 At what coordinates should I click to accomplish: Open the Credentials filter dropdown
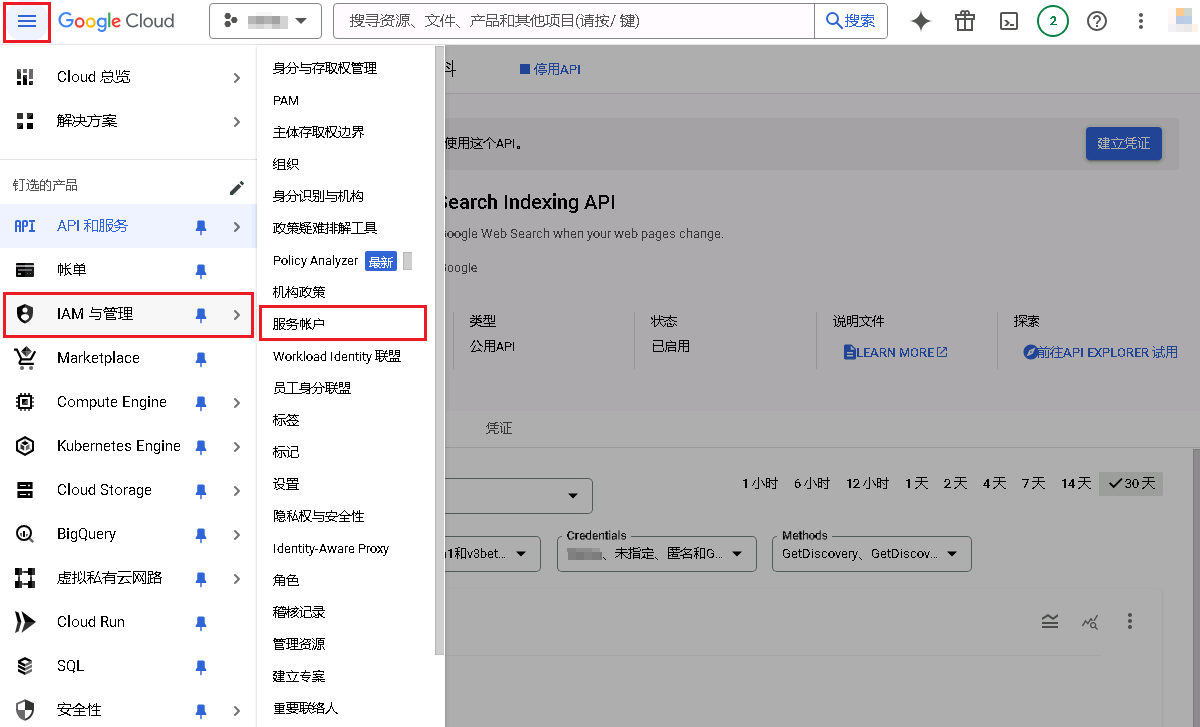click(655, 554)
